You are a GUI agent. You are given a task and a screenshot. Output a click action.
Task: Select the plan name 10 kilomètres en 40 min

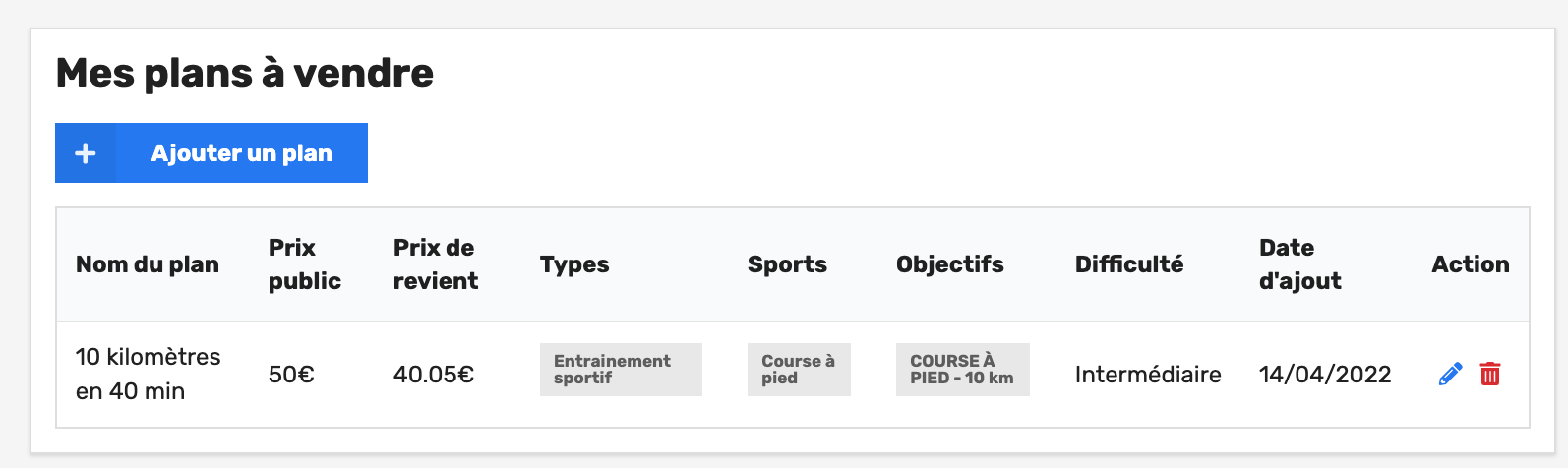click(149, 374)
